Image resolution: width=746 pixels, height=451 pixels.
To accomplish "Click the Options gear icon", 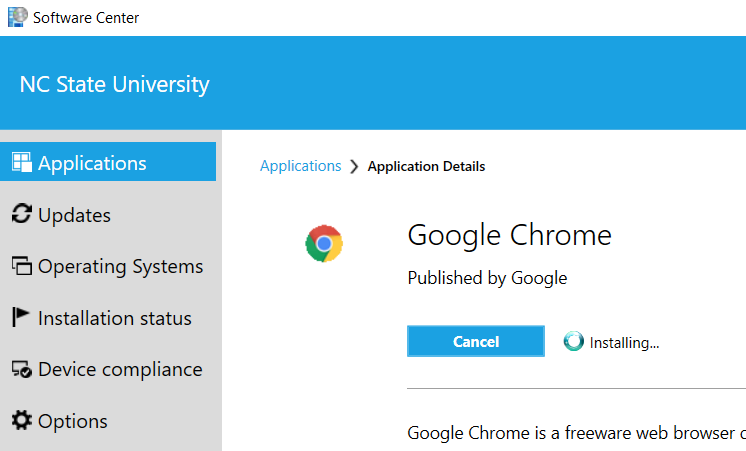I will point(22,420).
